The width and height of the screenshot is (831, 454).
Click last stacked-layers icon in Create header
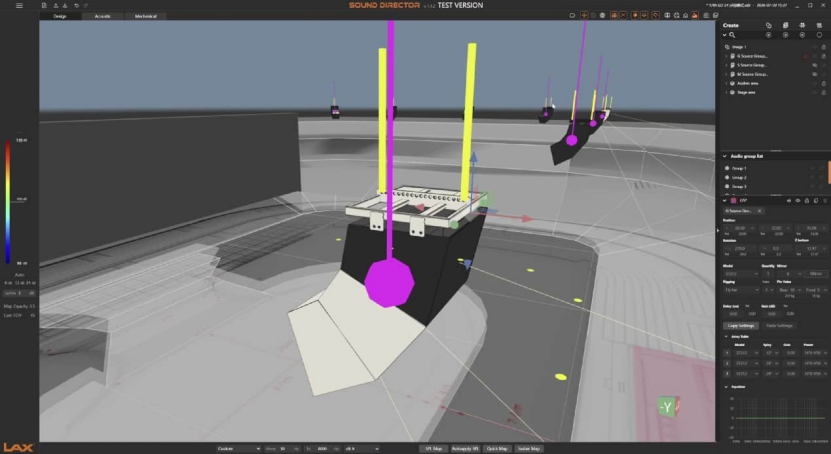tap(819, 25)
